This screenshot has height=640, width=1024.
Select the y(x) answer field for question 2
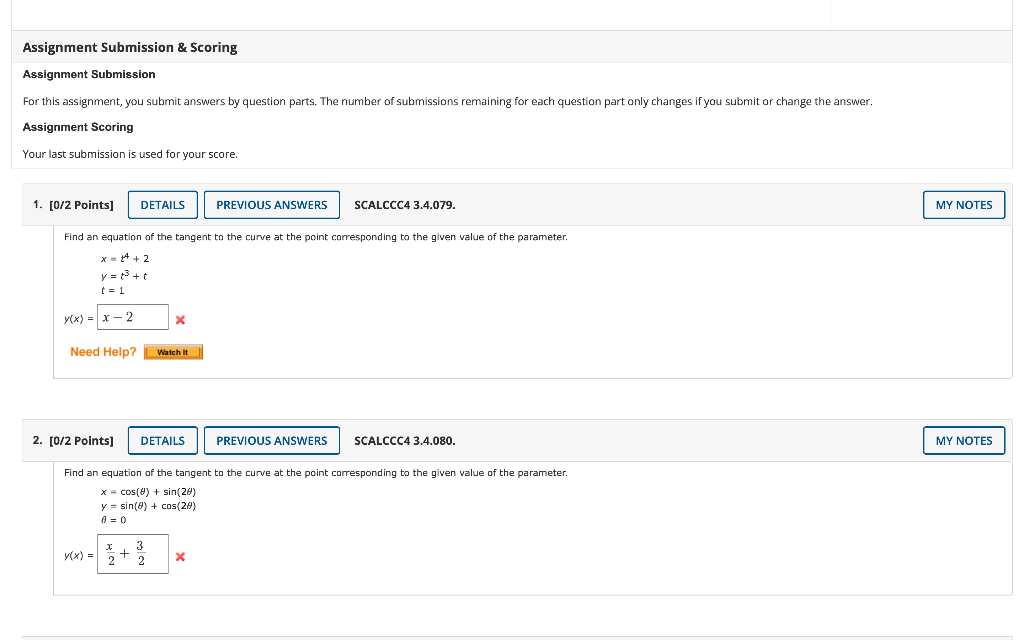pos(132,553)
